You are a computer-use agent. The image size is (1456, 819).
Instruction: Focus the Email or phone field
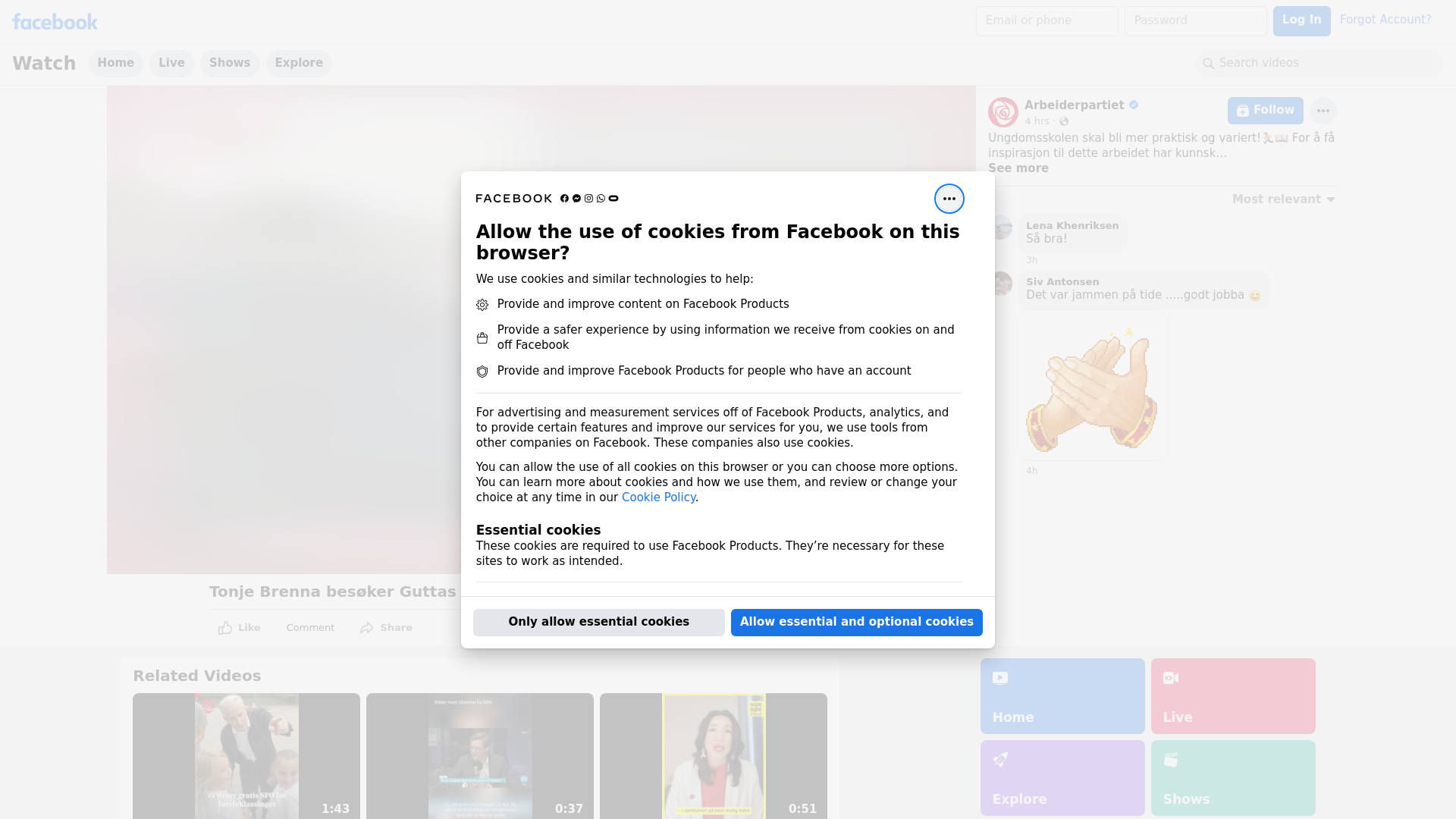1047,21
